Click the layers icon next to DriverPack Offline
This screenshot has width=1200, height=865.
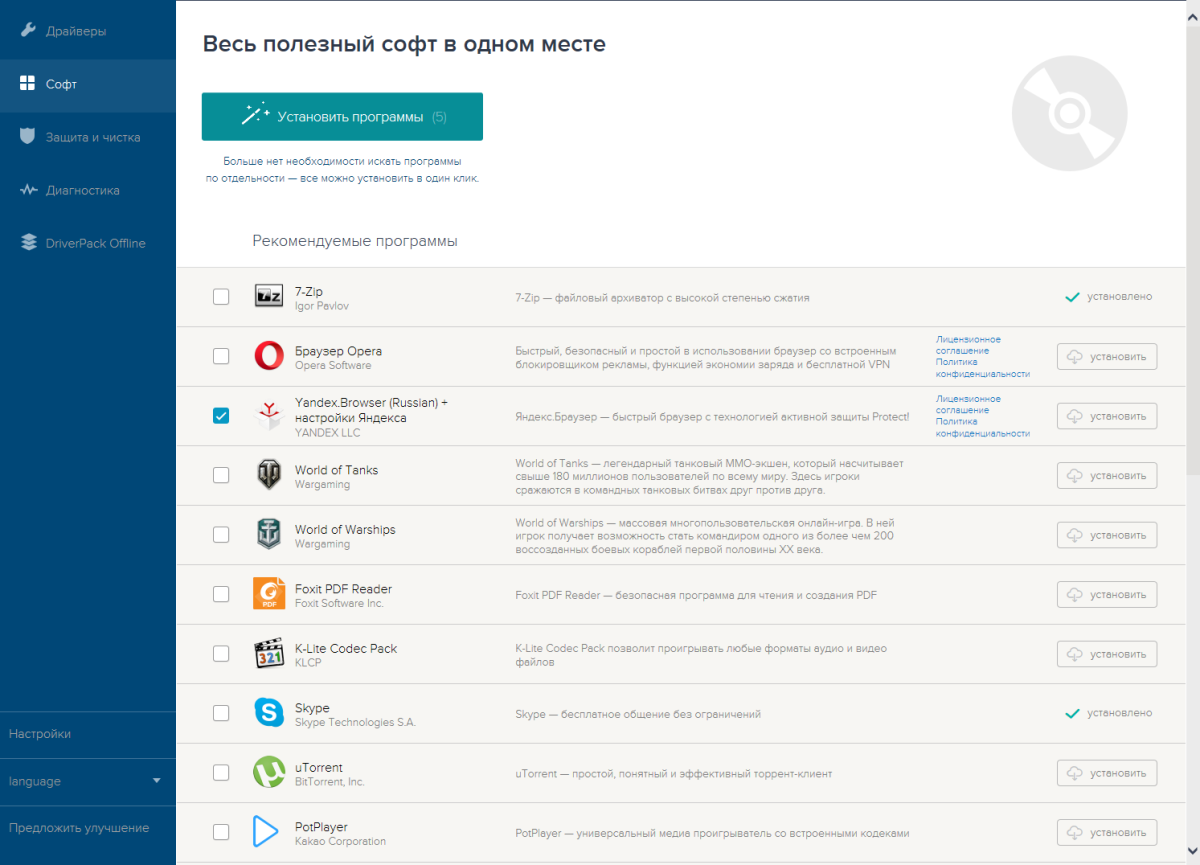28,243
